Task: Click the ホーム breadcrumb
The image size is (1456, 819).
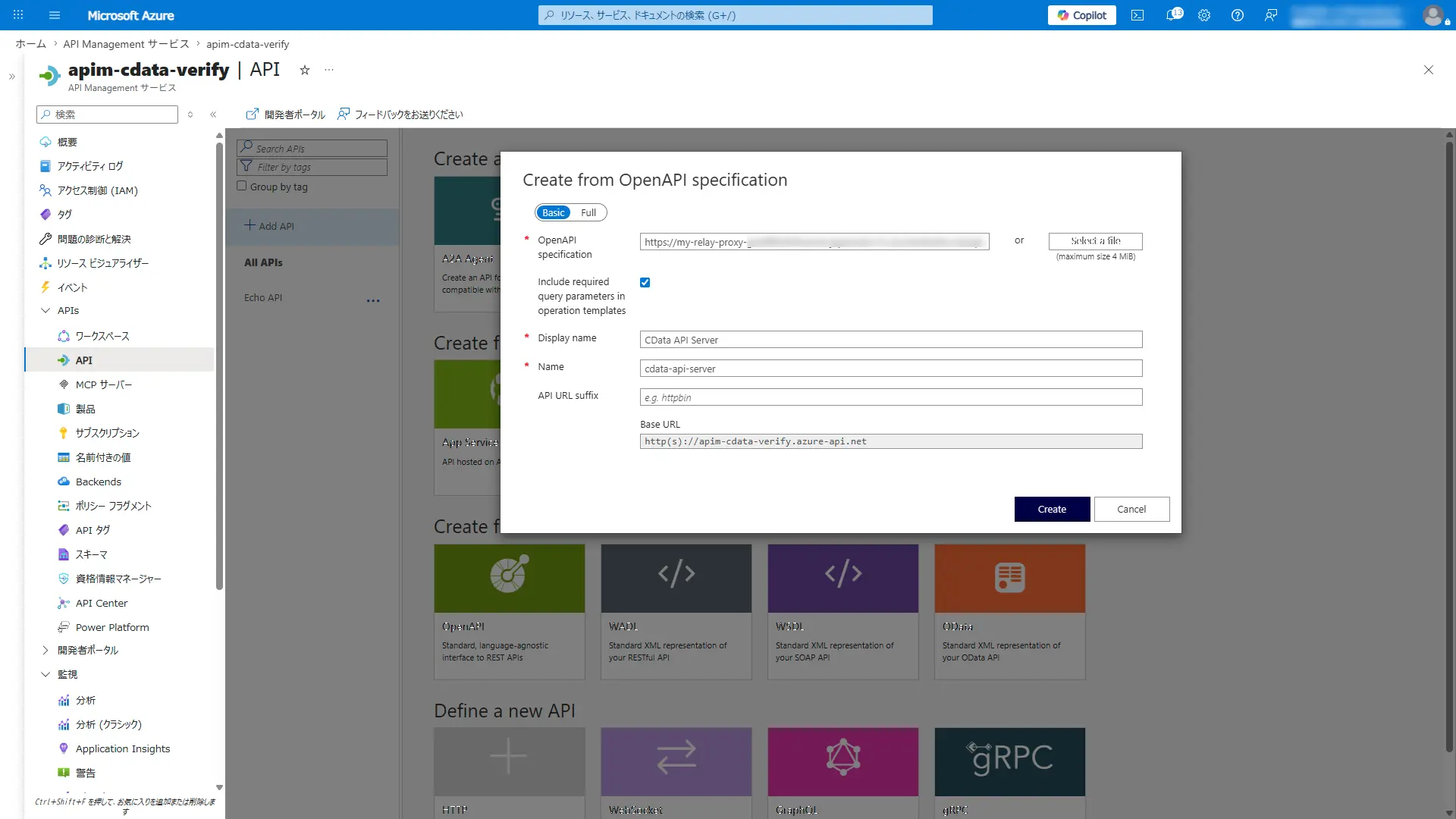Action: (30, 44)
